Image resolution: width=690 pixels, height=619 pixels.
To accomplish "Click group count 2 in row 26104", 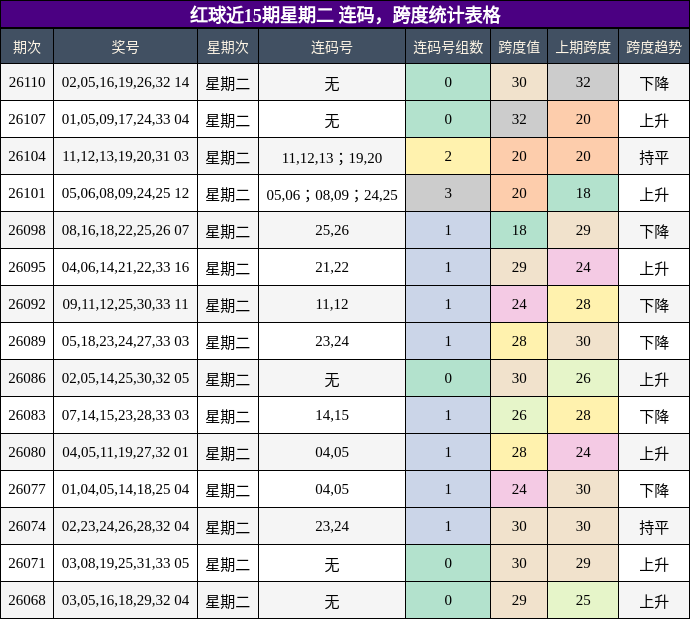I will pyautogui.click(x=448, y=156).
